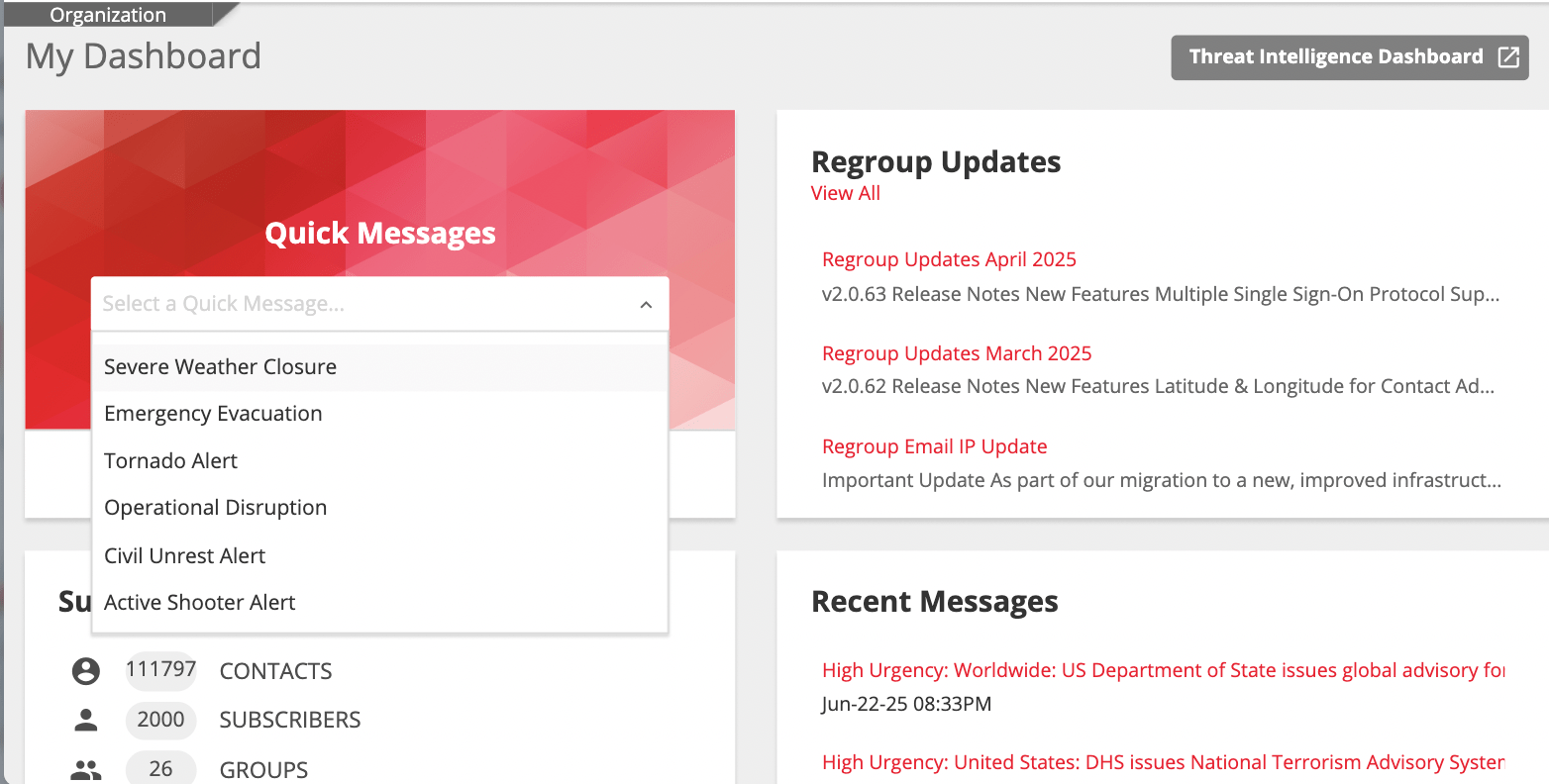Read the Regroup Email IP Update
1549x784 pixels.
coord(934,447)
